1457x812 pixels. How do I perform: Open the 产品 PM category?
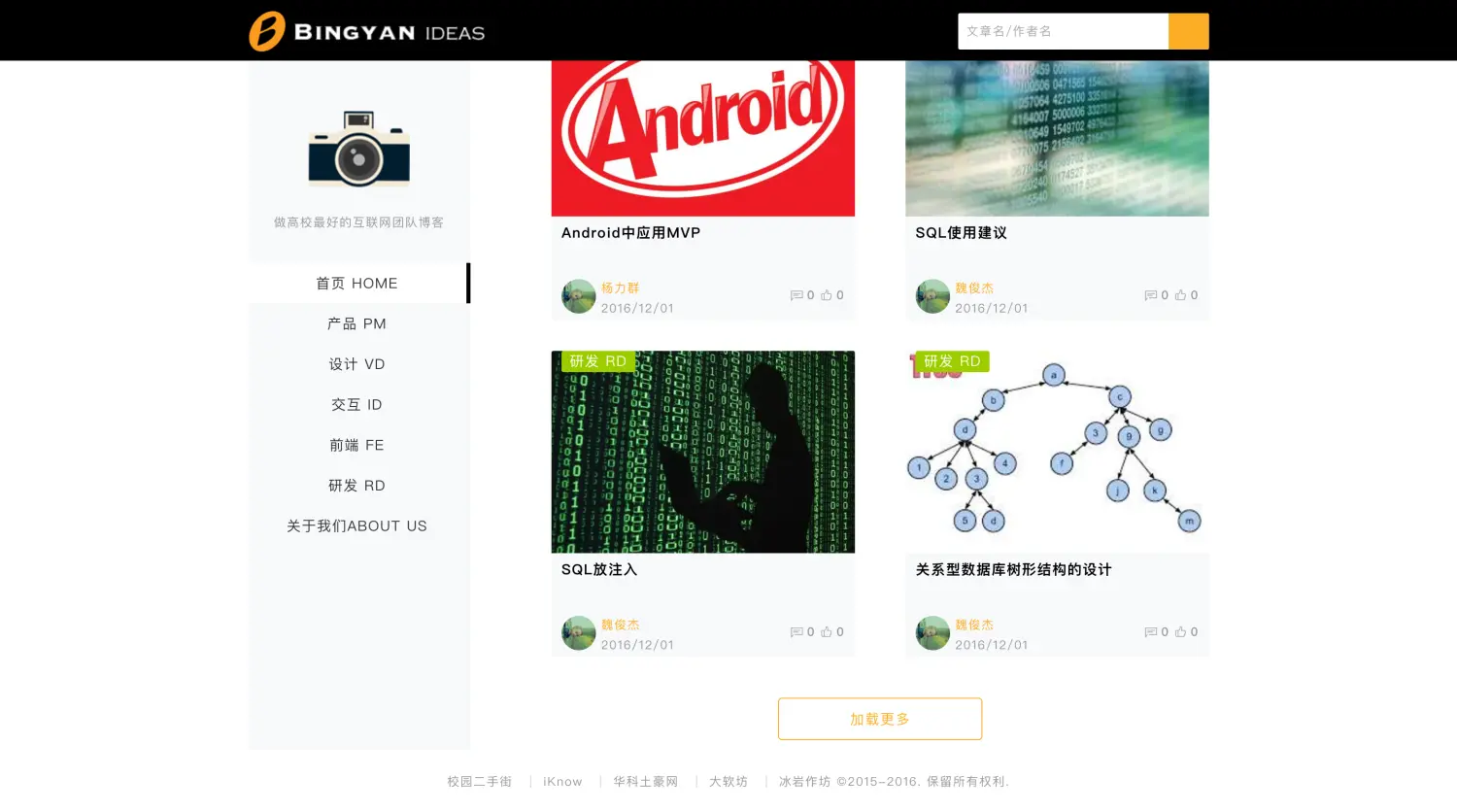tap(358, 323)
